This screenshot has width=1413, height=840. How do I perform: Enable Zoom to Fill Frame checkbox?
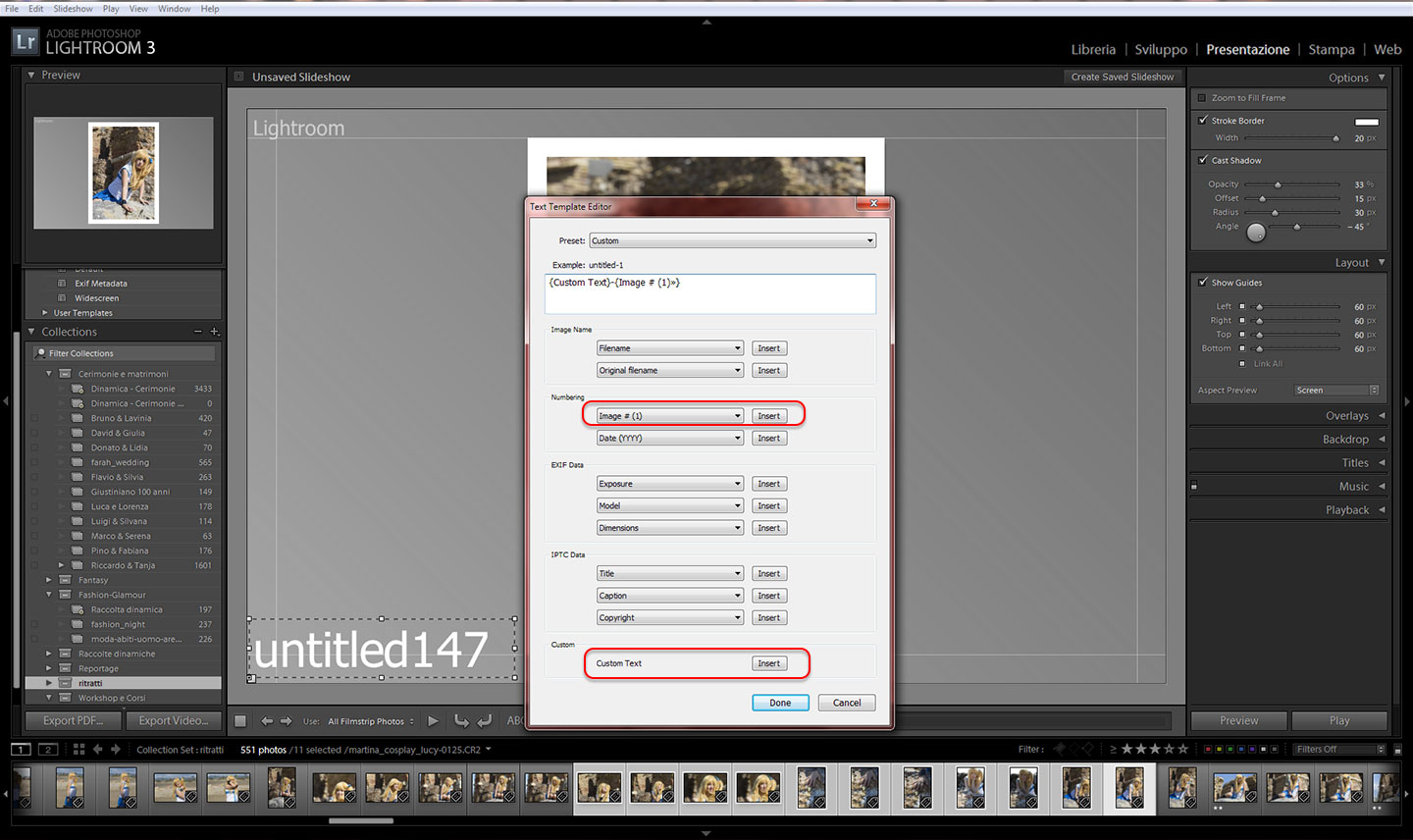[x=1202, y=98]
